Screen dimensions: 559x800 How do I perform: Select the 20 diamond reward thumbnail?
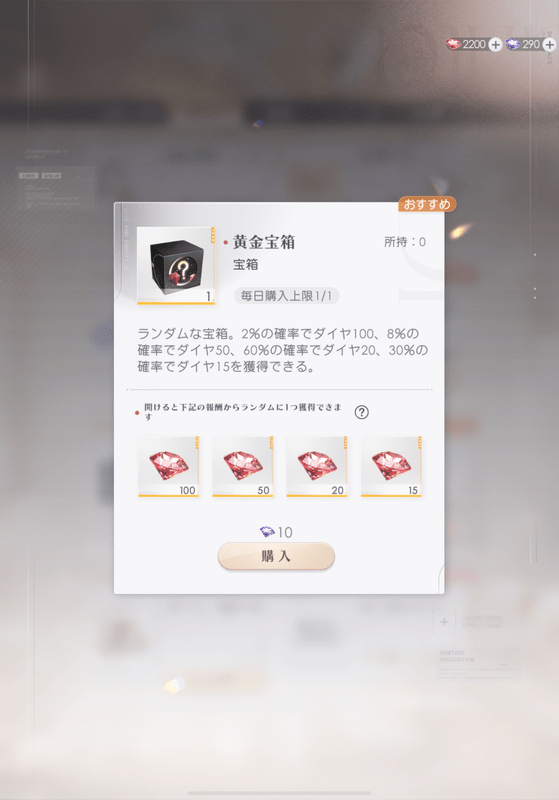(x=317, y=466)
